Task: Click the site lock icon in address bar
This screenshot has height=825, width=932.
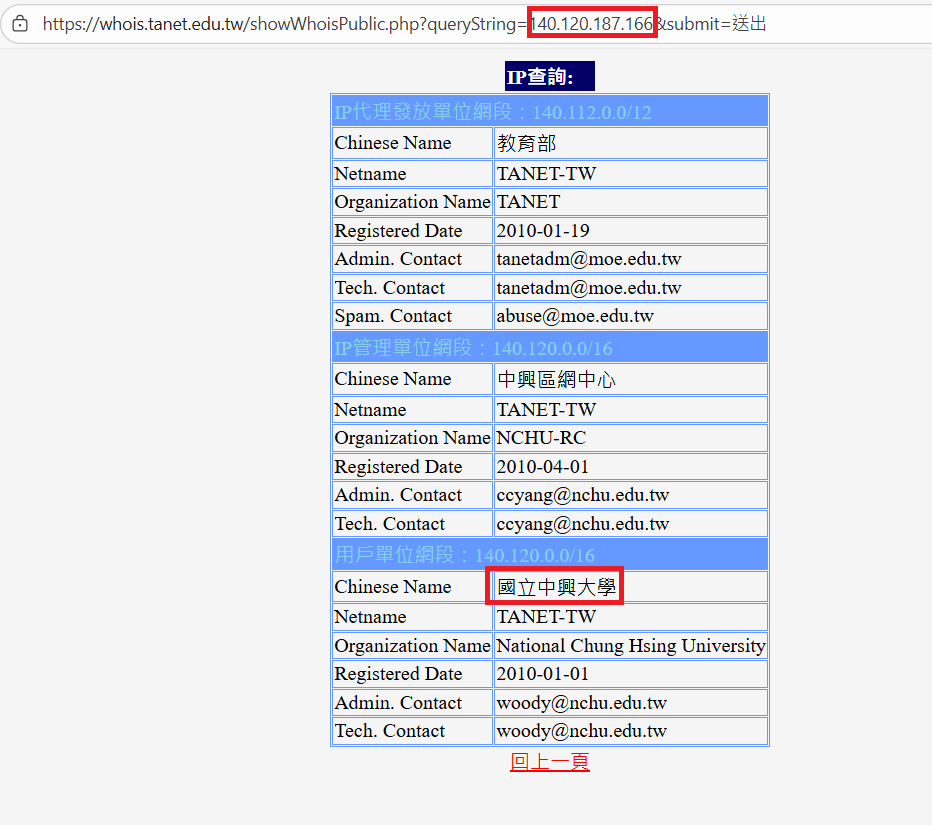Action: tap(20, 24)
